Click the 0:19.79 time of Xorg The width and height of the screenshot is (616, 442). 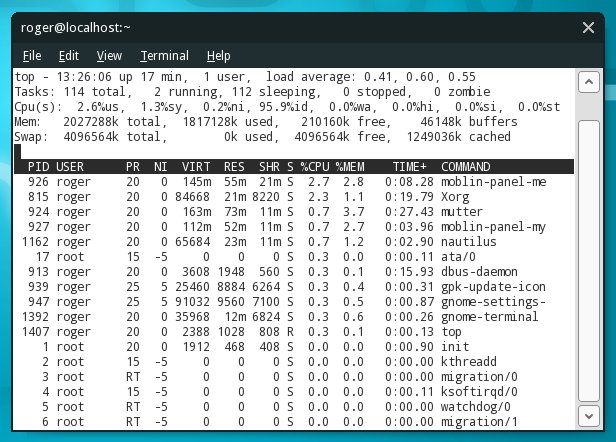409,197
